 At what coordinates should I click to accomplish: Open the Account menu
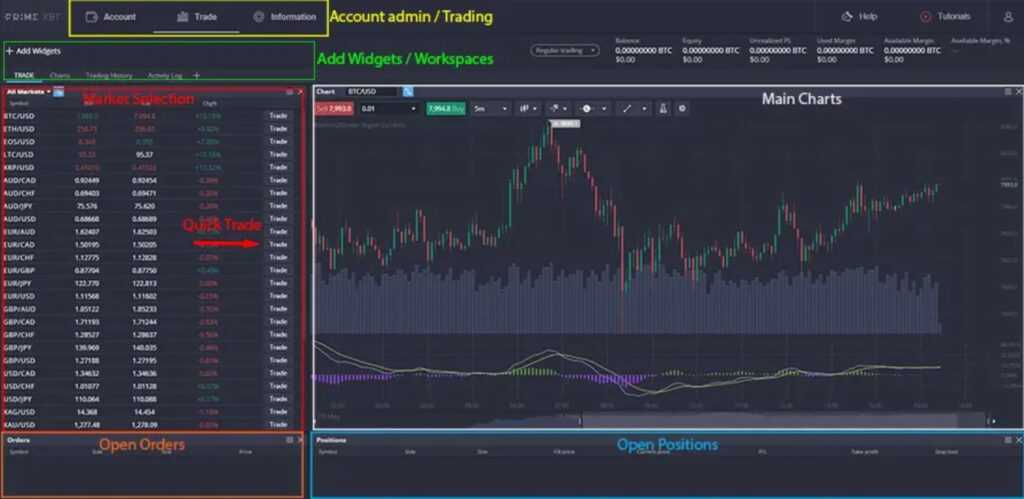[x=111, y=17]
